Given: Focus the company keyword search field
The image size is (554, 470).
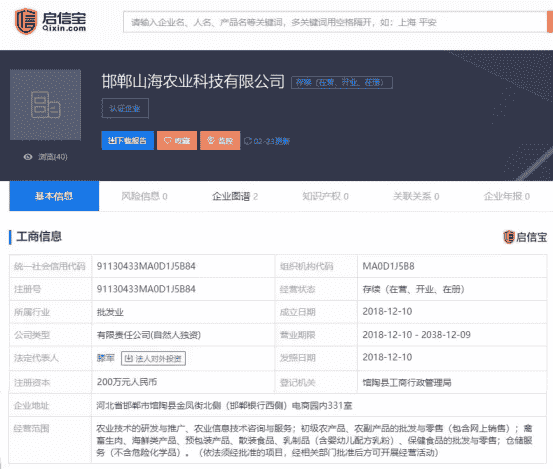Looking at the screenshot, I should pos(335,22).
